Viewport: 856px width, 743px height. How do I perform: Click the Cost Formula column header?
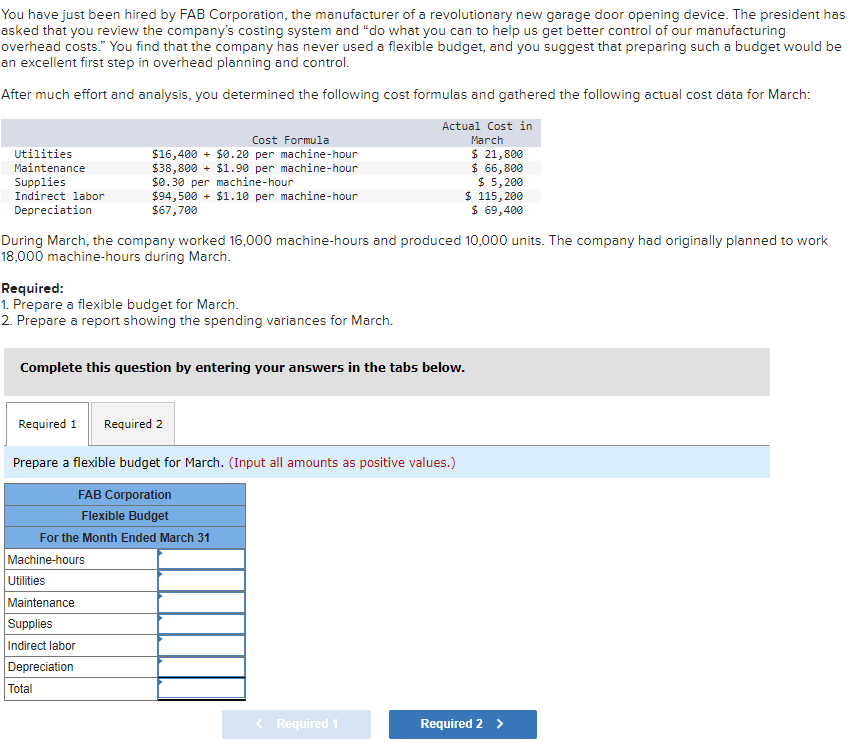coord(290,140)
